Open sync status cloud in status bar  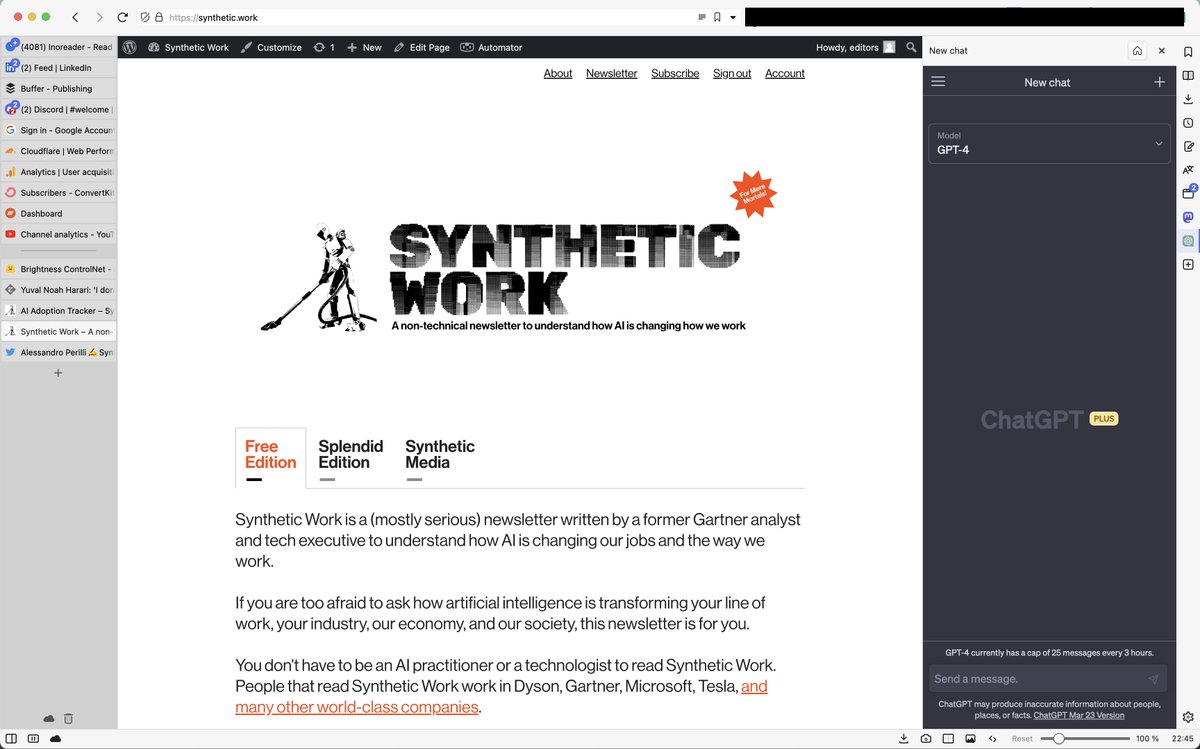point(55,738)
